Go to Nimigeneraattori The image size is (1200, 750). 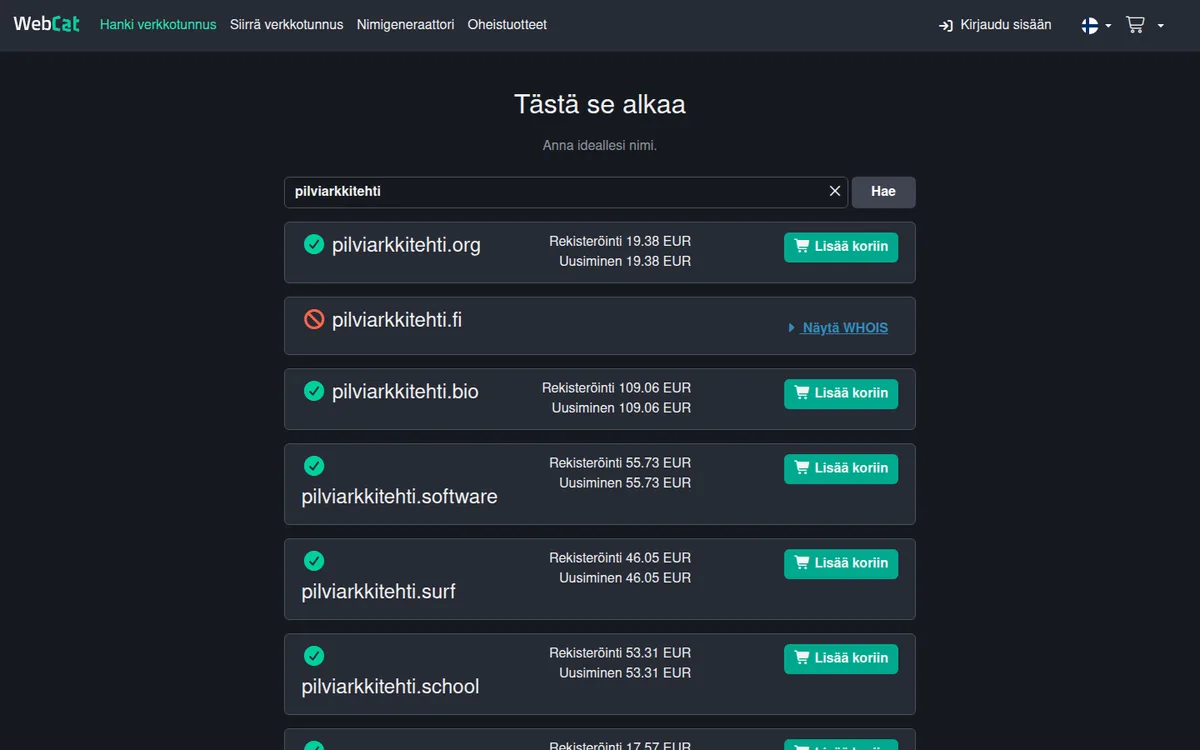point(405,25)
